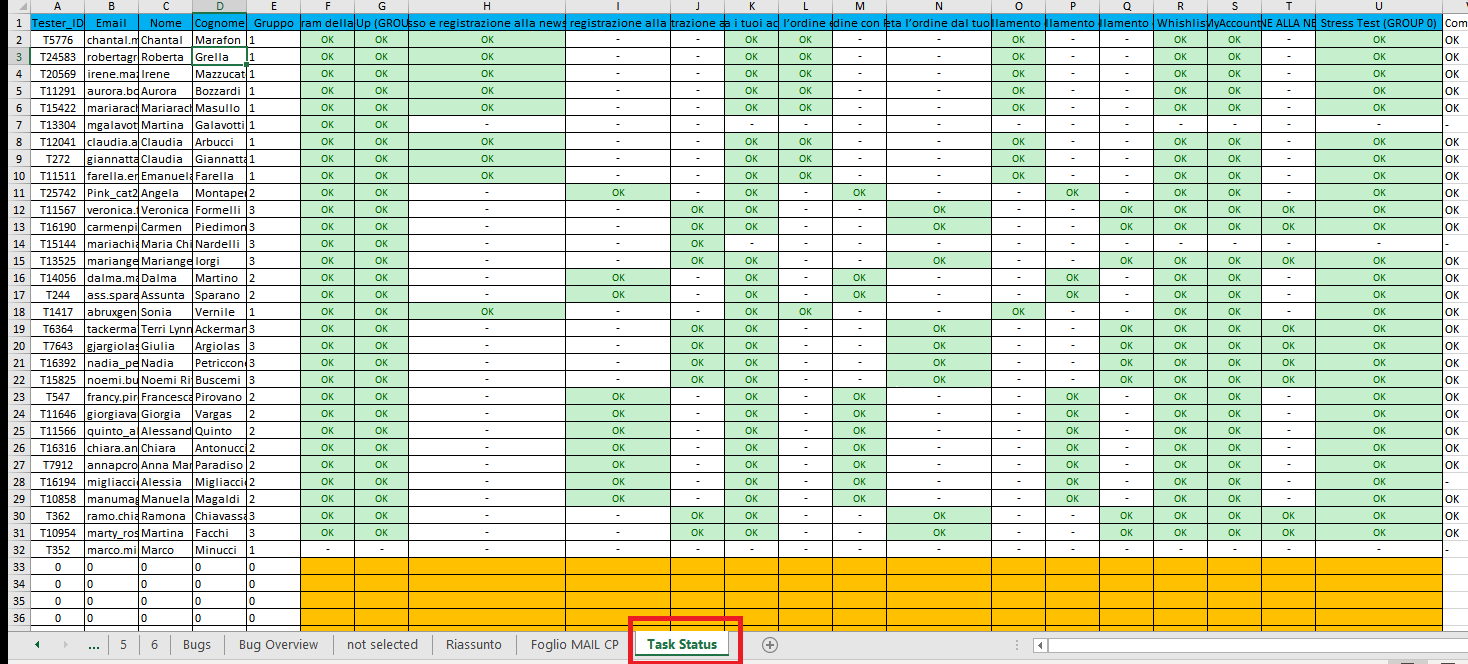The width and height of the screenshot is (1468, 664).
Task: Show hidden sheets via the ellipsis button
Action: (x=94, y=645)
